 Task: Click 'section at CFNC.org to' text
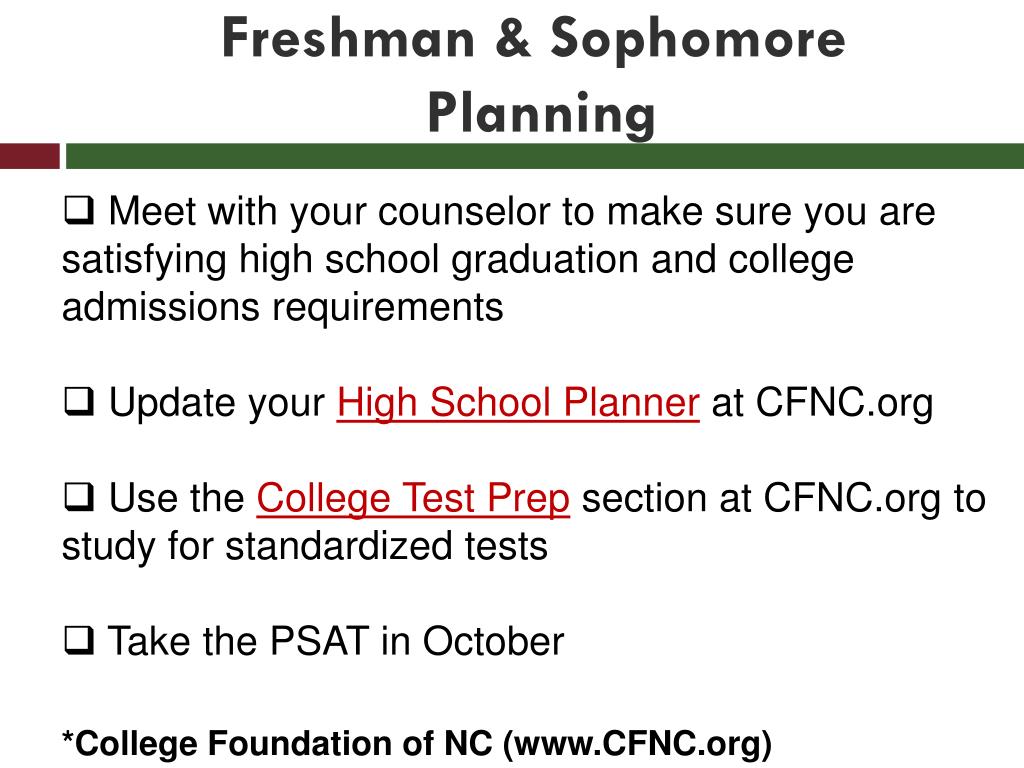[x=784, y=499]
